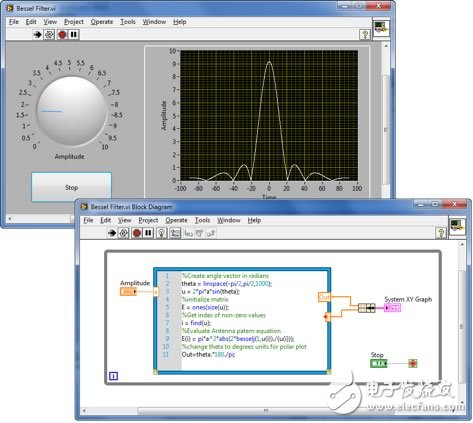
Task: Pause execution in Block Diagram toolbar
Action: 148,233
